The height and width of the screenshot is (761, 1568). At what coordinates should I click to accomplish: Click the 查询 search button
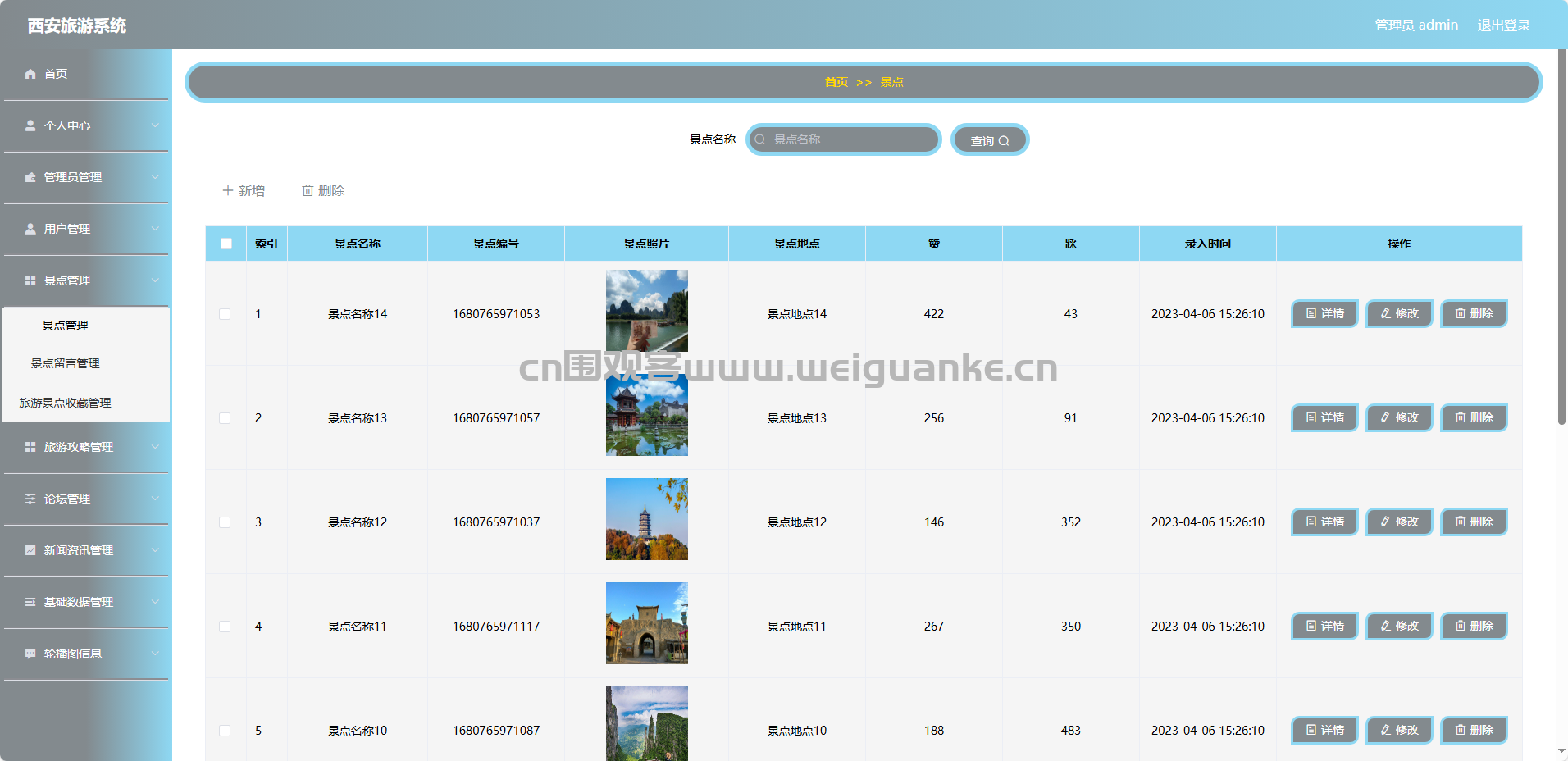(990, 139)
